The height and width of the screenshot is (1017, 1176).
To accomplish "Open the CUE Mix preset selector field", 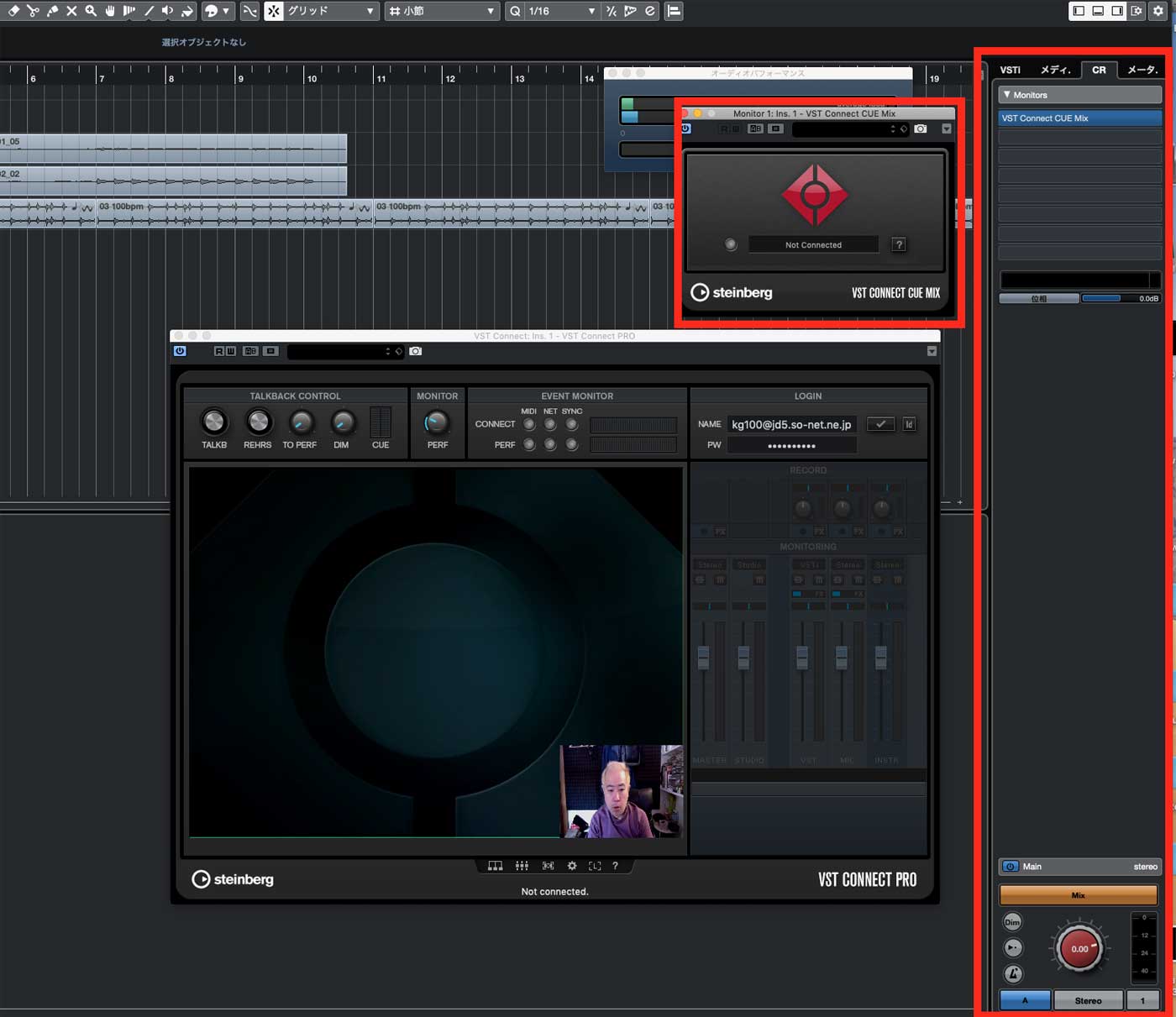I will pos(851,129).
